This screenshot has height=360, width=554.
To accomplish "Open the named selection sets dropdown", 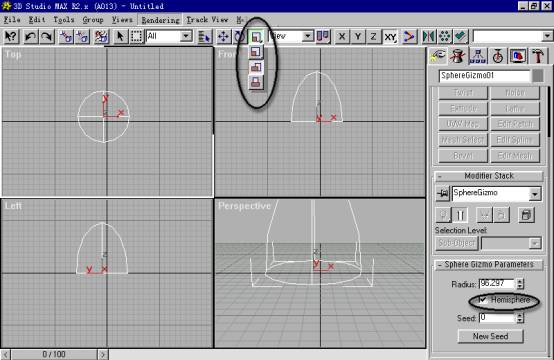I will (547, 36).
